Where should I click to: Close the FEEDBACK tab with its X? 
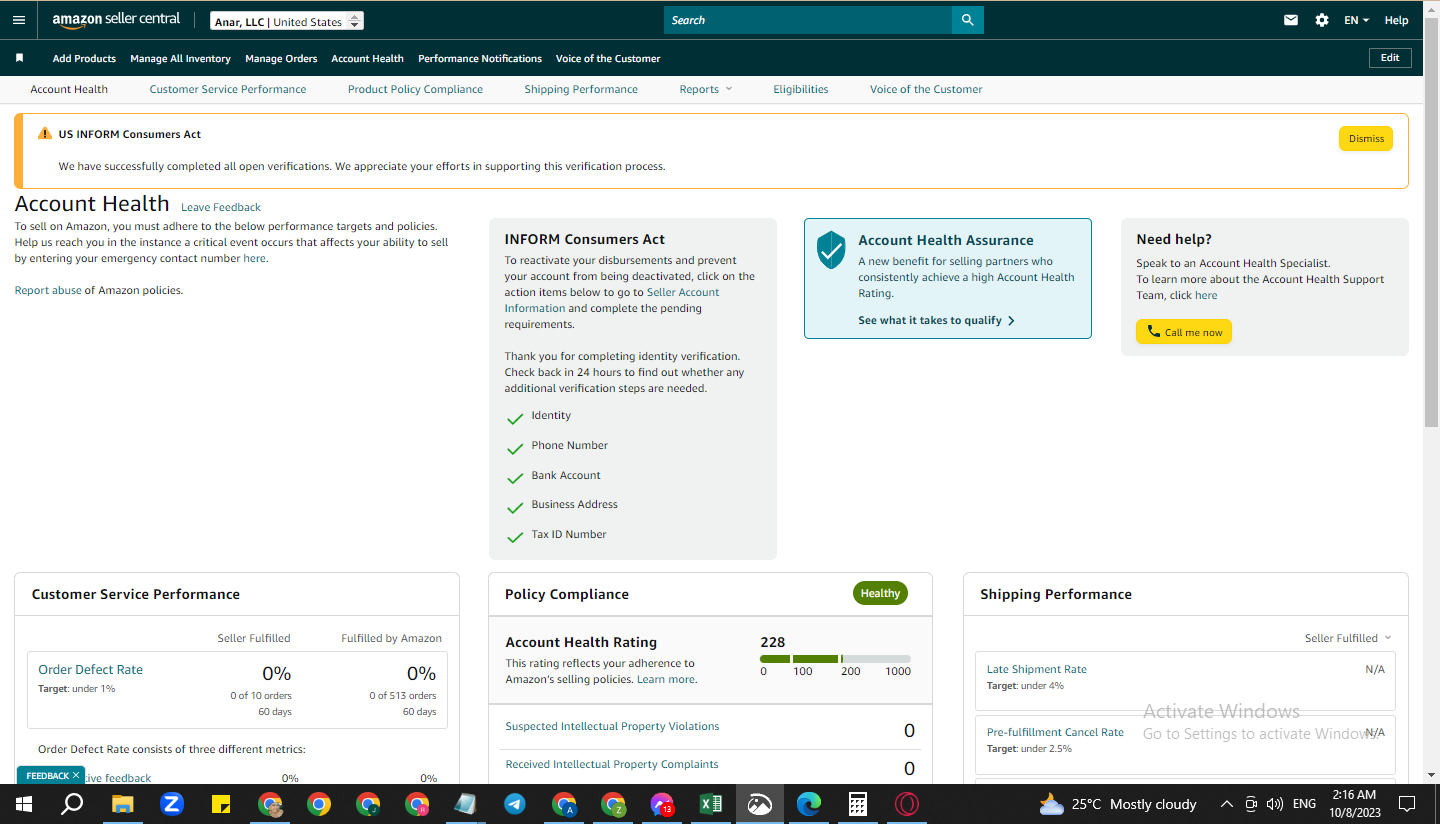click(x=76, y=776)
